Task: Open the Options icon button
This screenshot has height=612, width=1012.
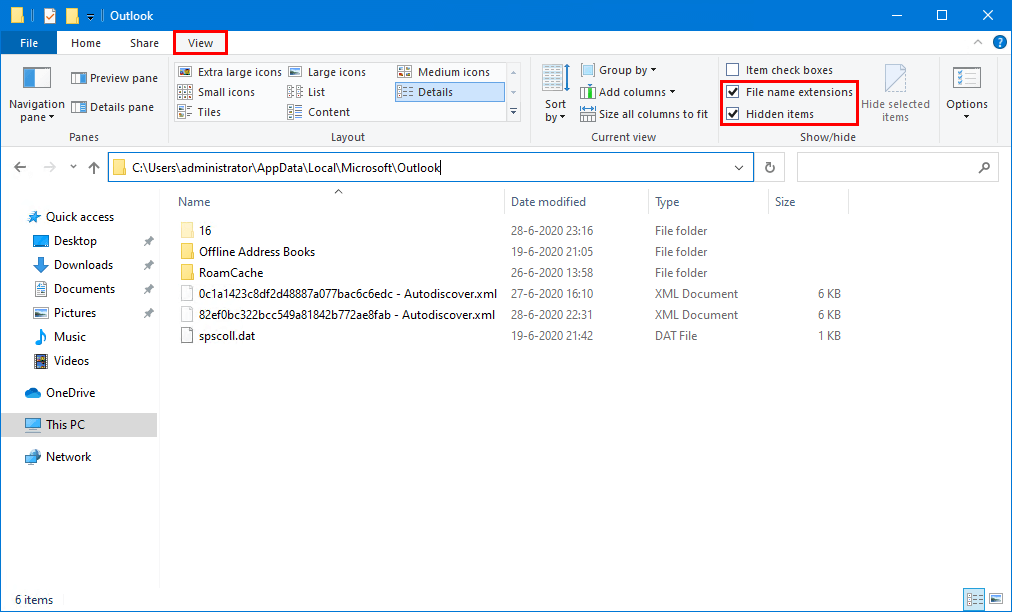Action: point(967,78)
